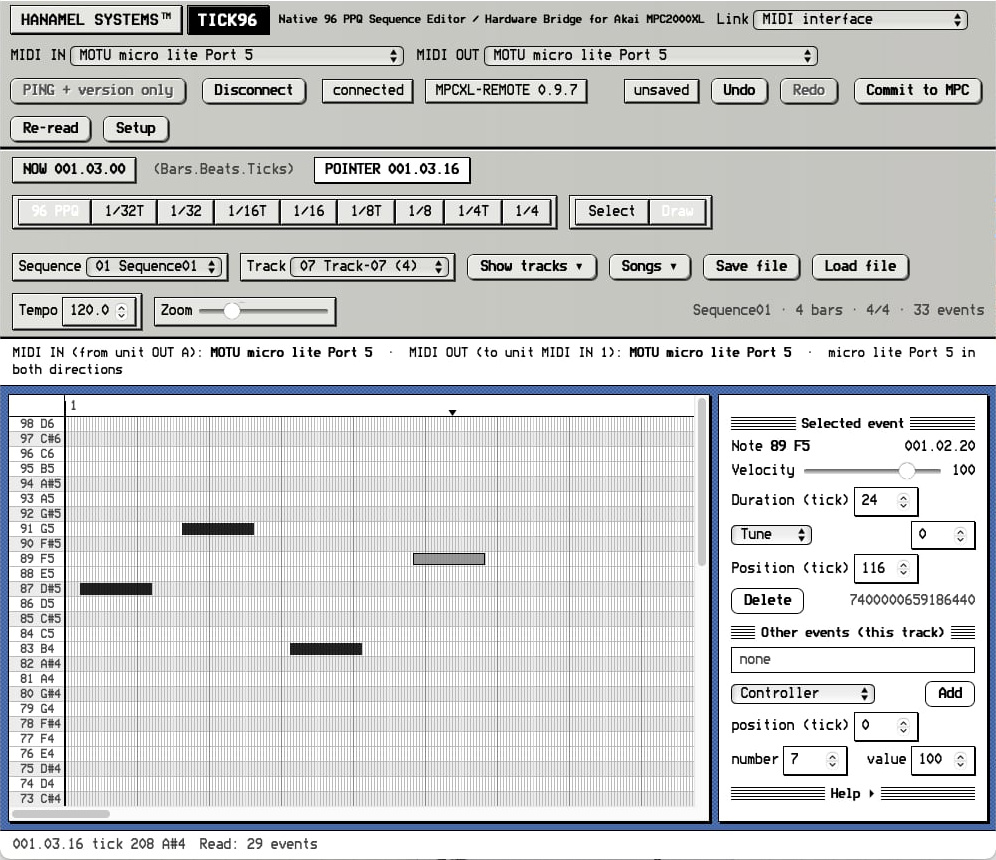Click the unsaved status indicator
Image resolution: width=996 pixels, height=860 pixels.
(x=661, y=90)
